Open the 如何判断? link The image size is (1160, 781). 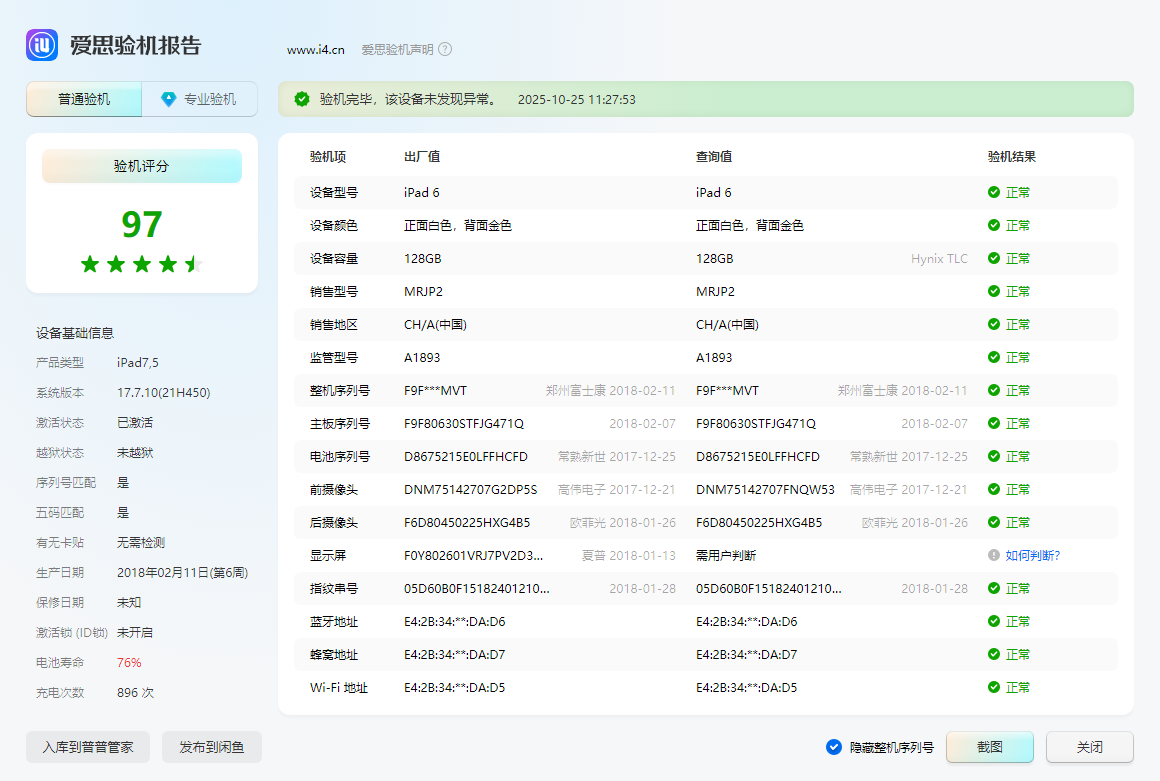pos(1032,555)
